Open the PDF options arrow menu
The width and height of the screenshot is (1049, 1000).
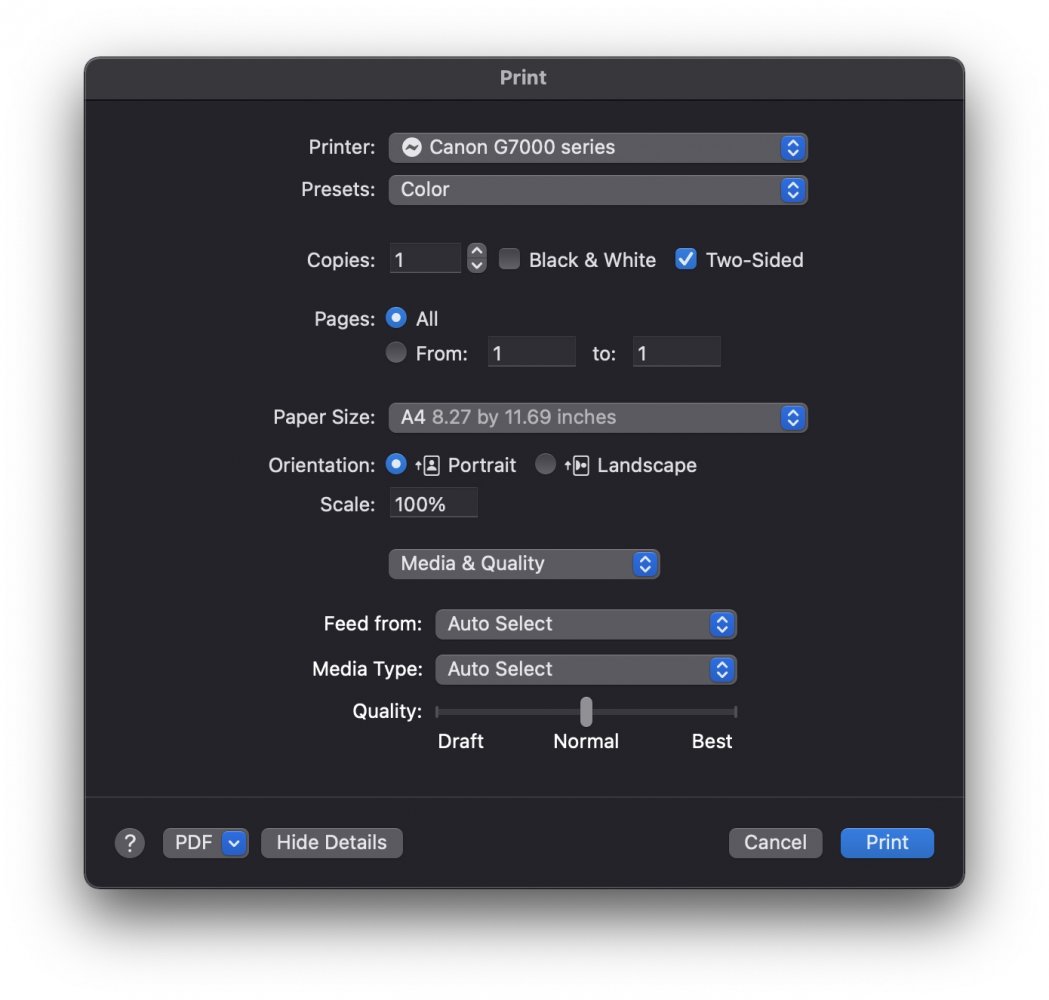pyautogui.click(x=234, y=843)
